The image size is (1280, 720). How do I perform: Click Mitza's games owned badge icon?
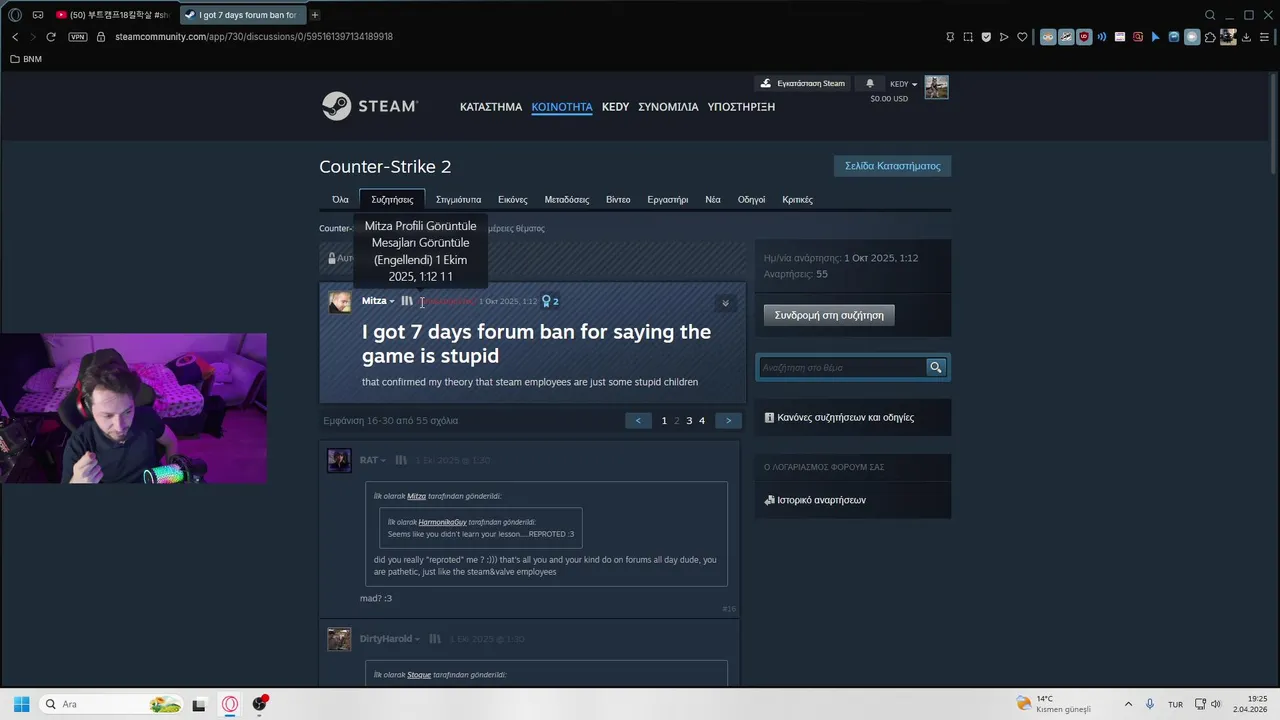click(x=407, y=301)
